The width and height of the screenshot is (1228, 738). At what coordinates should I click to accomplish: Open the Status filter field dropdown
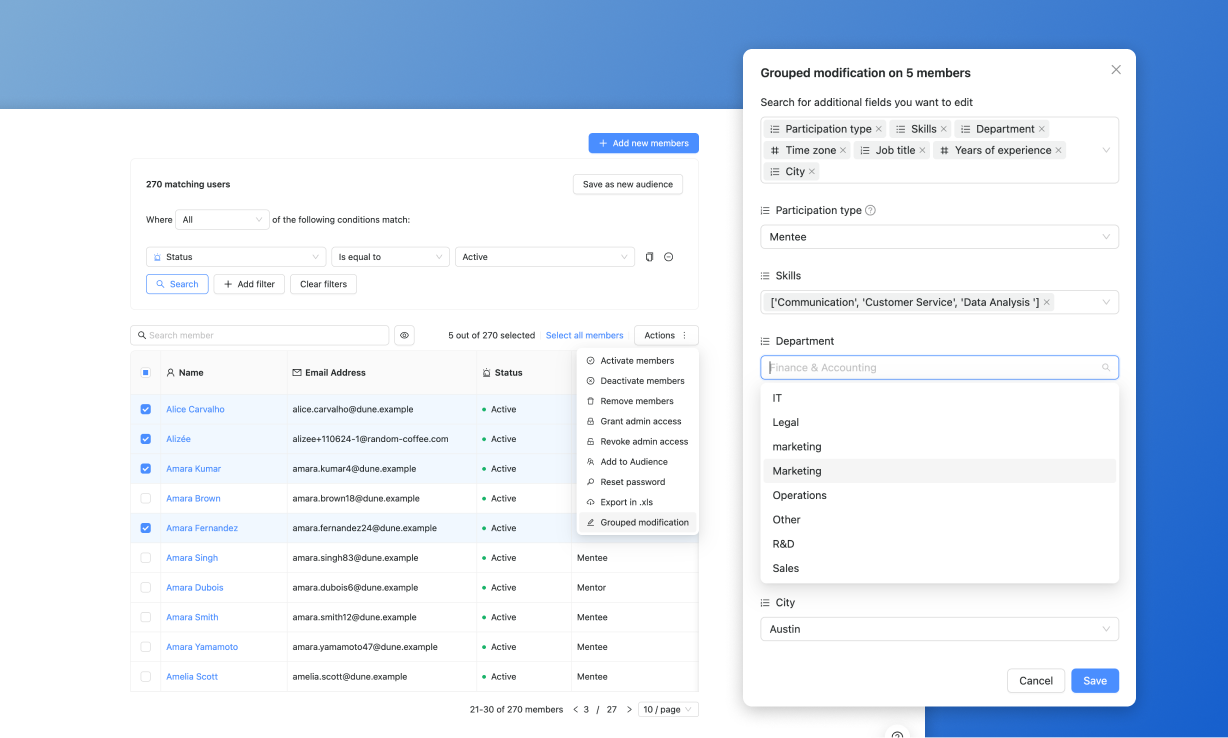236,257
